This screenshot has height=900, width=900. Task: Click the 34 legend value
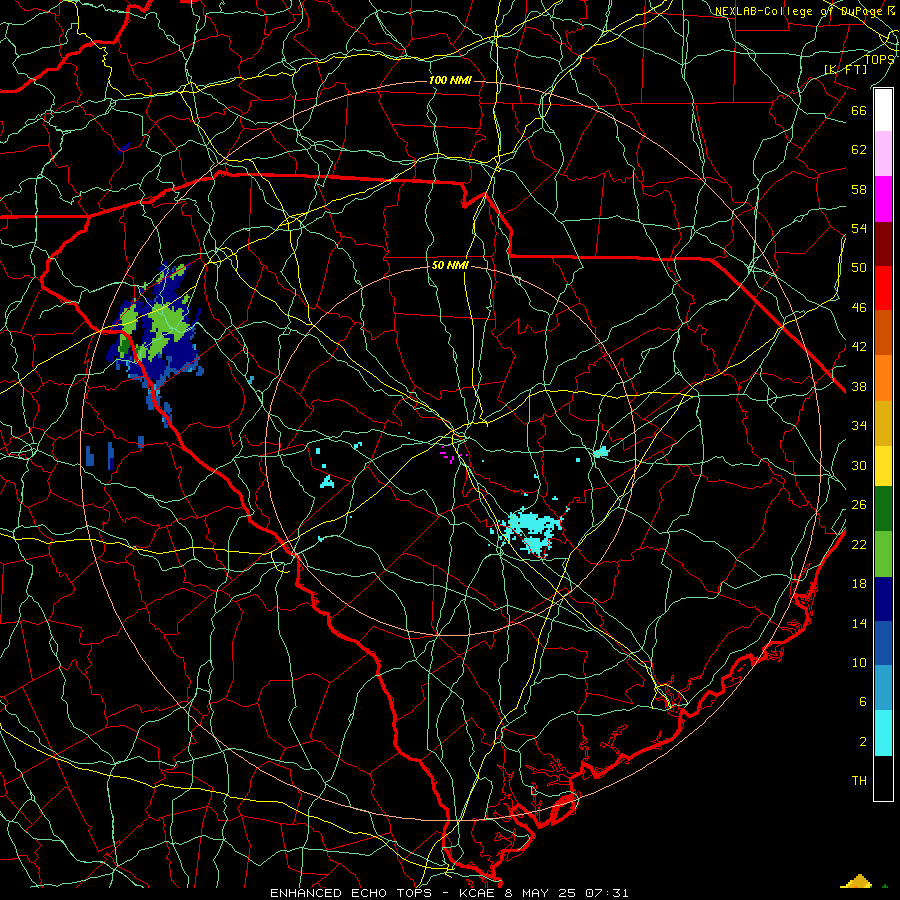coord(859,425)
